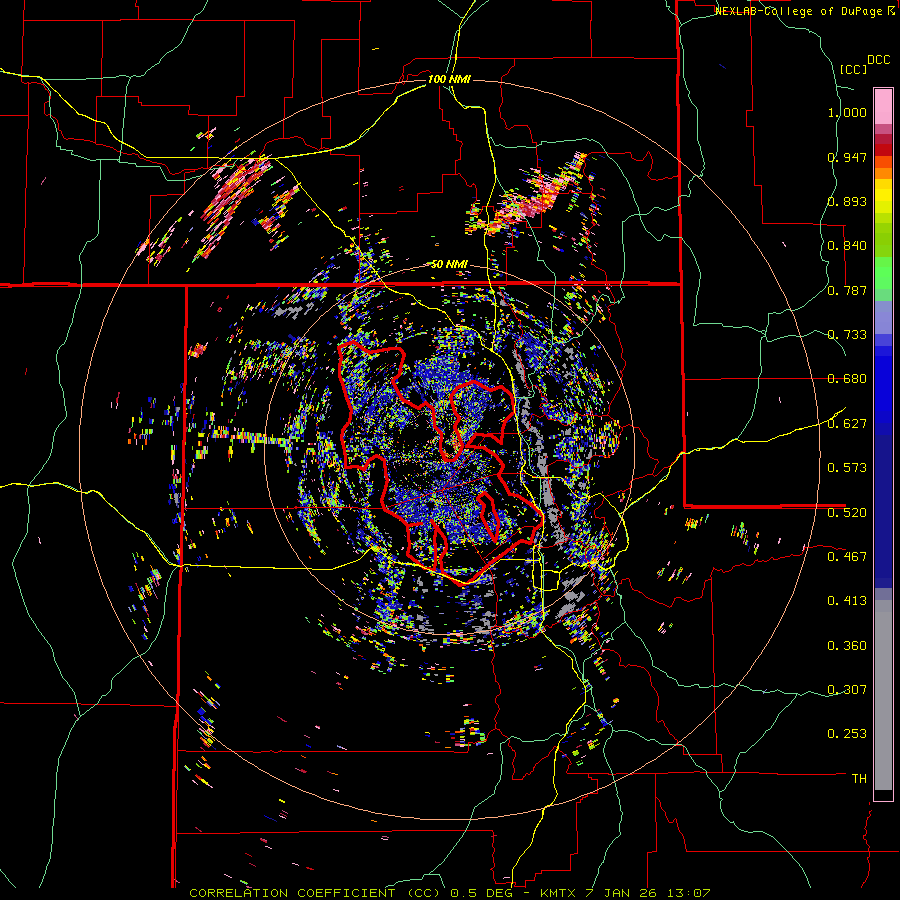
Task: Select the 0.733 legend value
Action: tap(847, 335)
